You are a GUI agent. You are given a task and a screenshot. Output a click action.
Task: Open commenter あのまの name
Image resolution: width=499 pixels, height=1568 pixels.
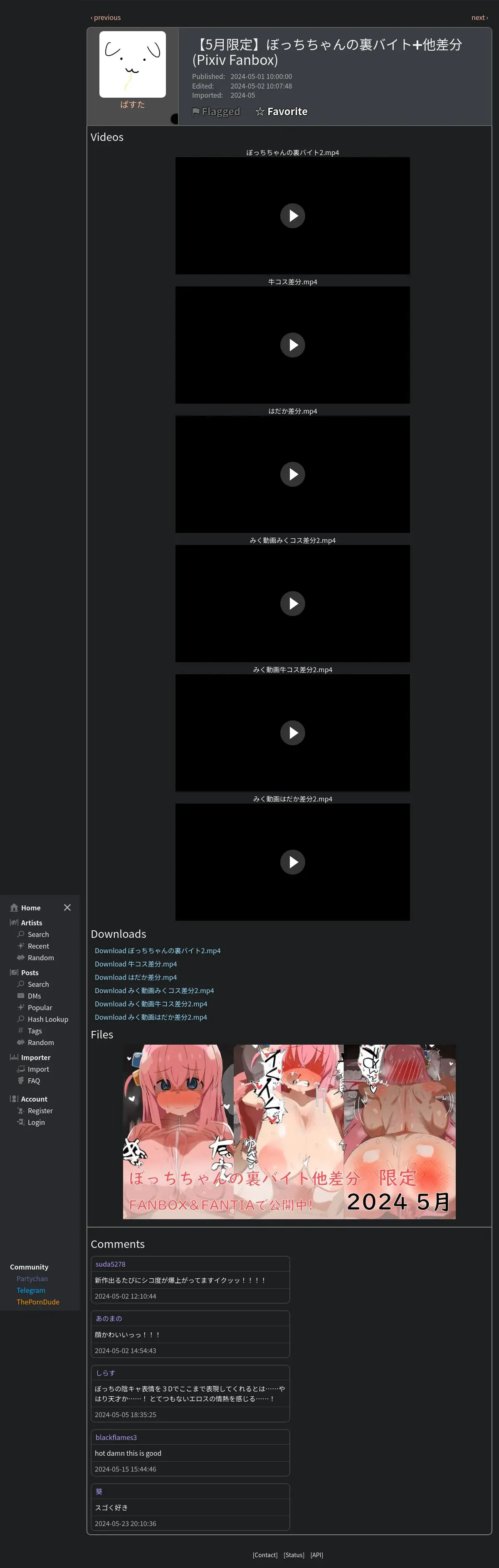[108, 1319]
